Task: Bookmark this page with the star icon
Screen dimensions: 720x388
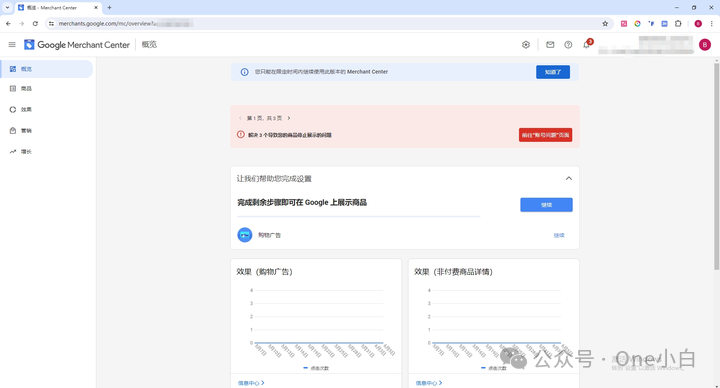Action: [605, 23]
